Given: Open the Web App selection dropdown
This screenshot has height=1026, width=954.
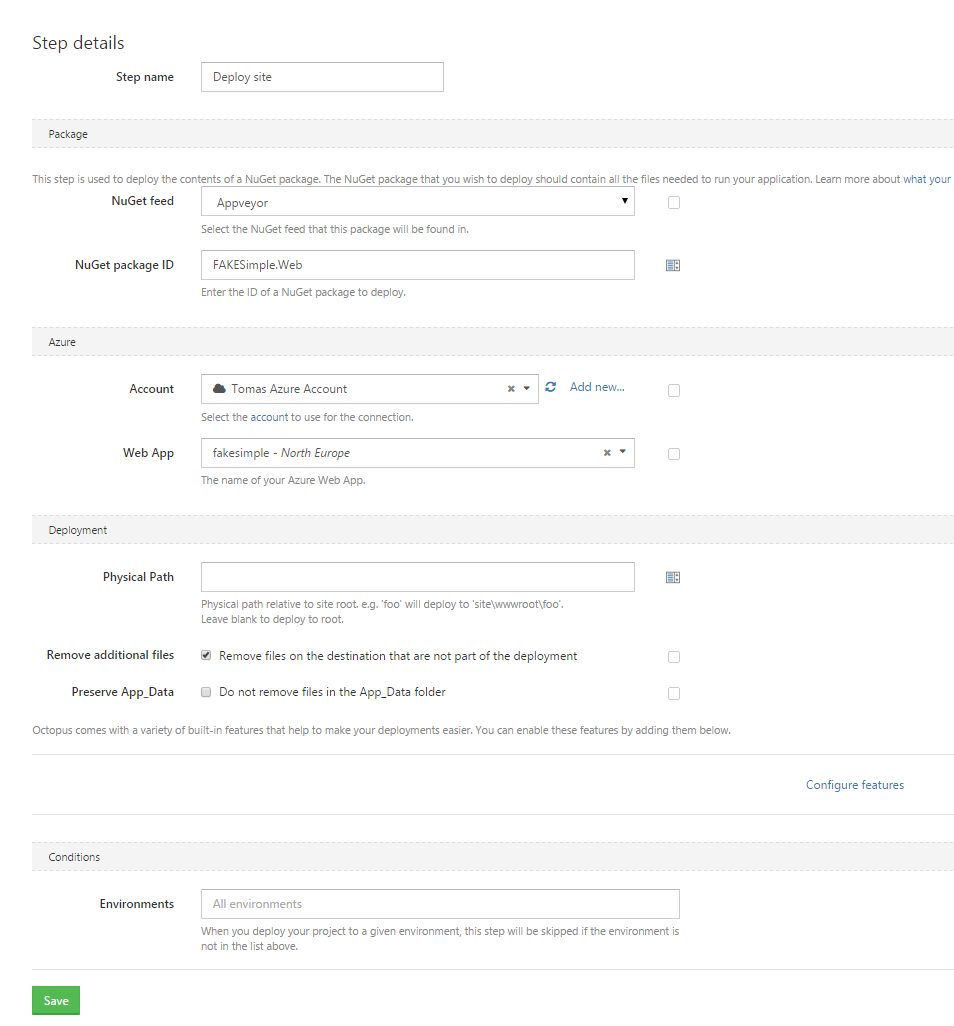Looking at the screenshot, I should point(622,452).
